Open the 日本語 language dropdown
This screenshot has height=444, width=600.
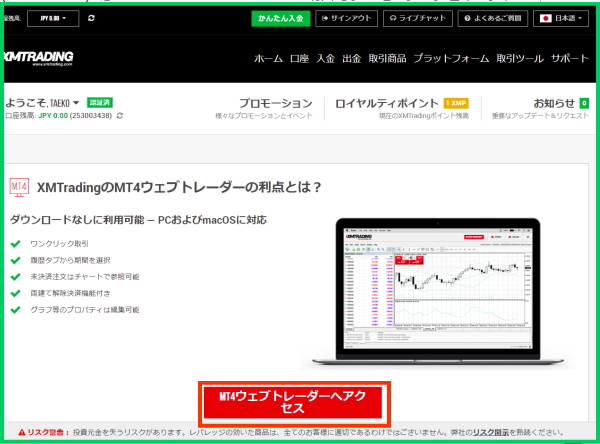point(561,18)
